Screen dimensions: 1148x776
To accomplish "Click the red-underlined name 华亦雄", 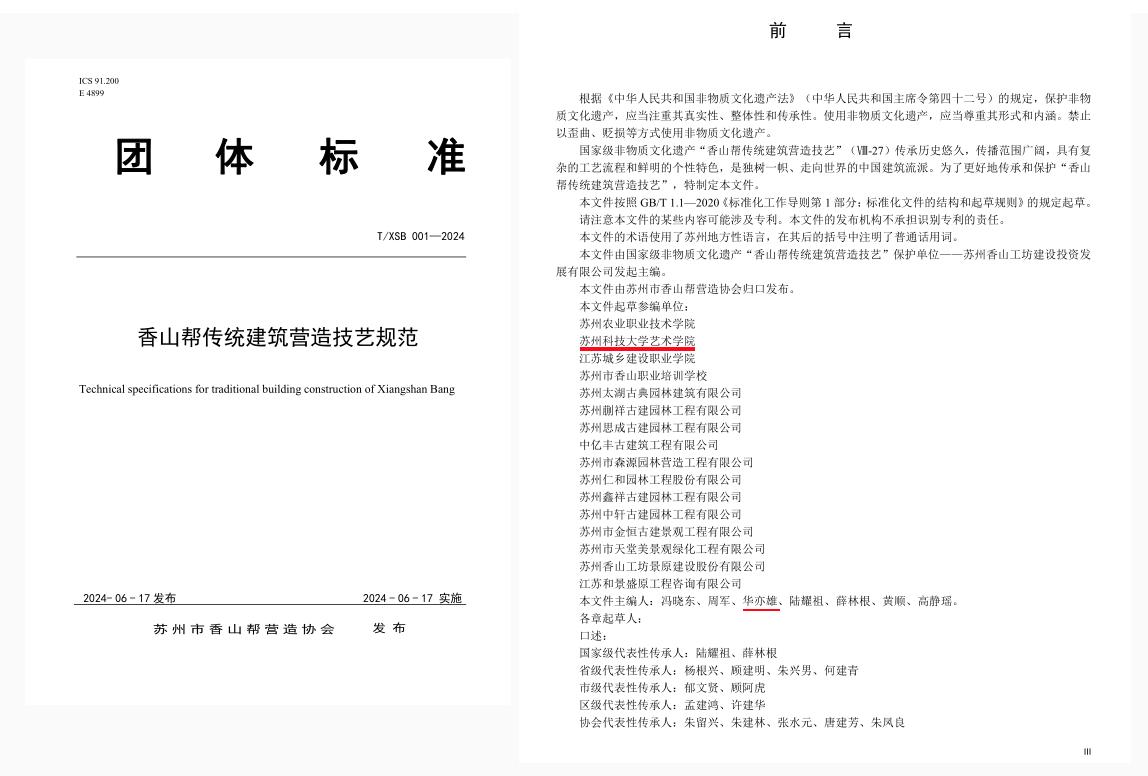I will click(760, 601).
